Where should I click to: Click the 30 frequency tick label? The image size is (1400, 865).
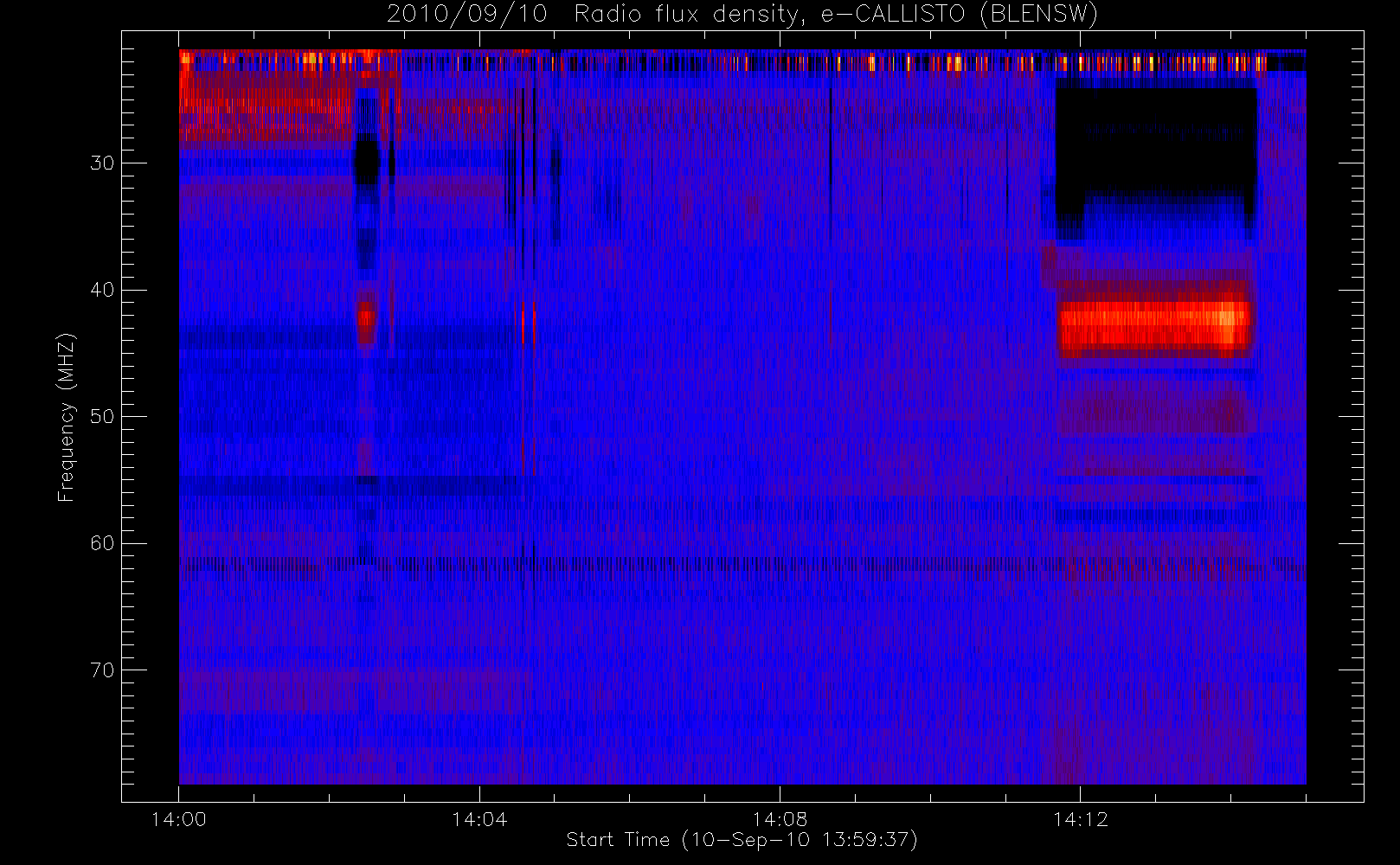102,163
